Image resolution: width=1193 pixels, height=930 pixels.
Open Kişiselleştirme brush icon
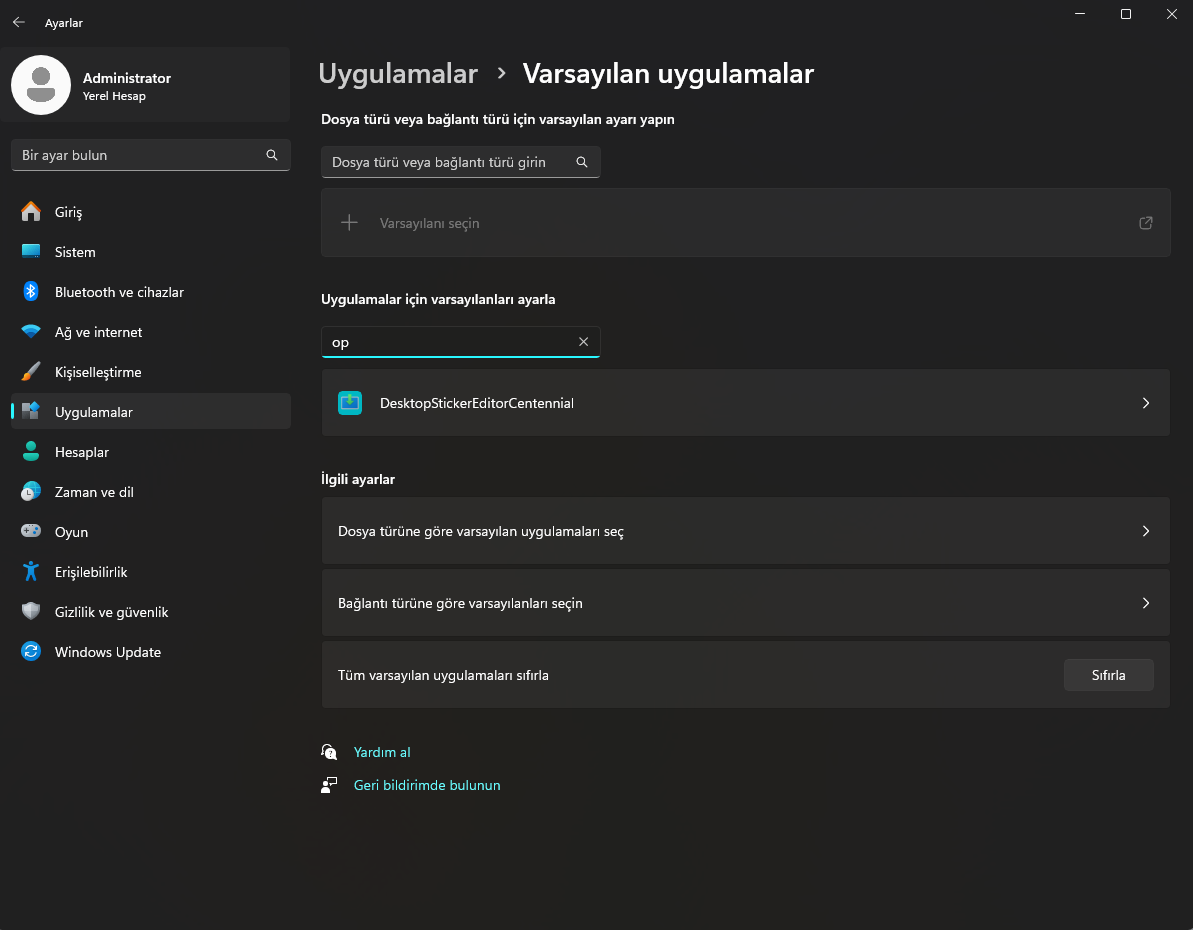click(x=31, y=372)
